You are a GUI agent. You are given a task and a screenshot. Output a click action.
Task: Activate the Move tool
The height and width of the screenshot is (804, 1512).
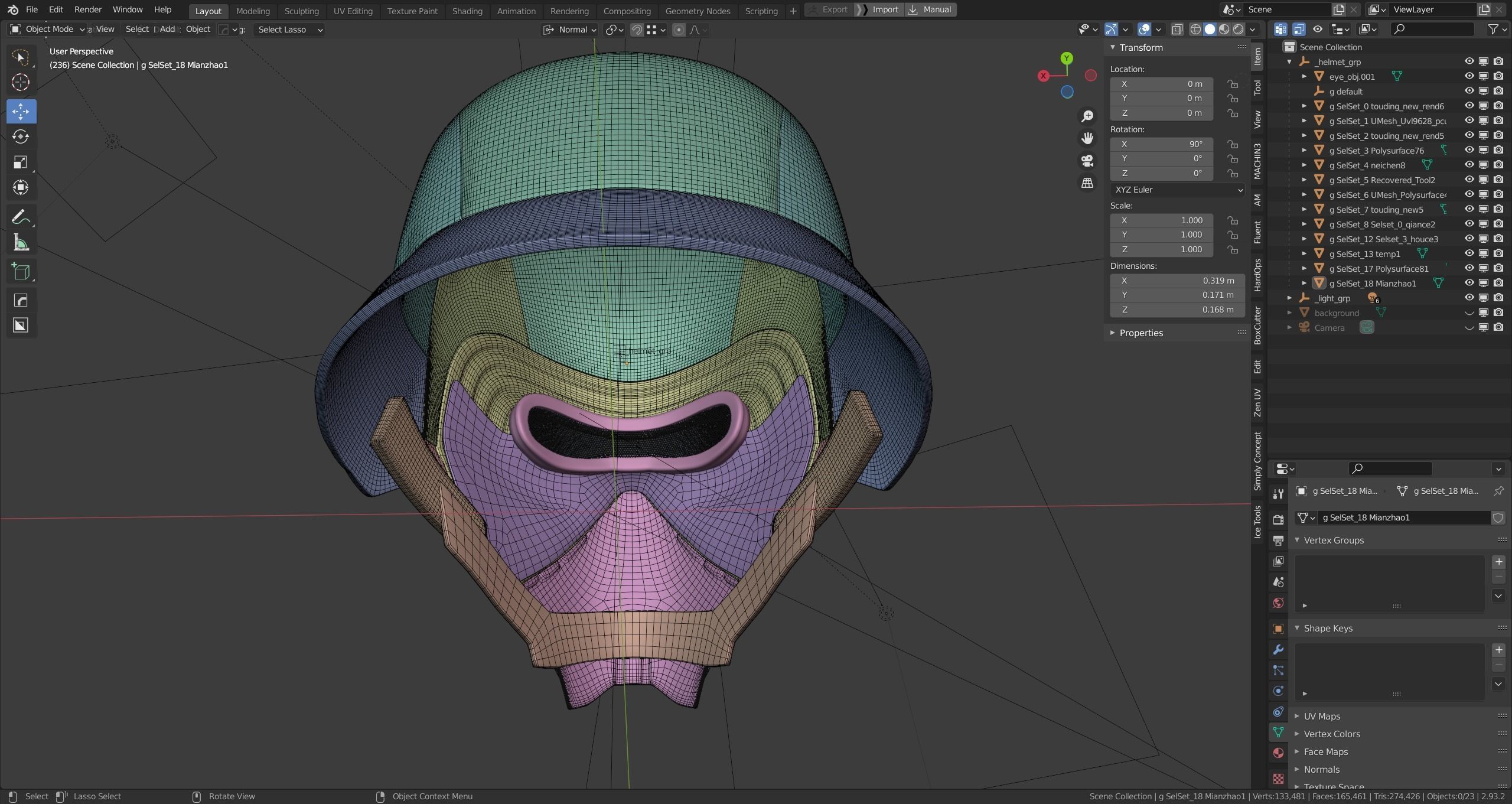(21, 111)
